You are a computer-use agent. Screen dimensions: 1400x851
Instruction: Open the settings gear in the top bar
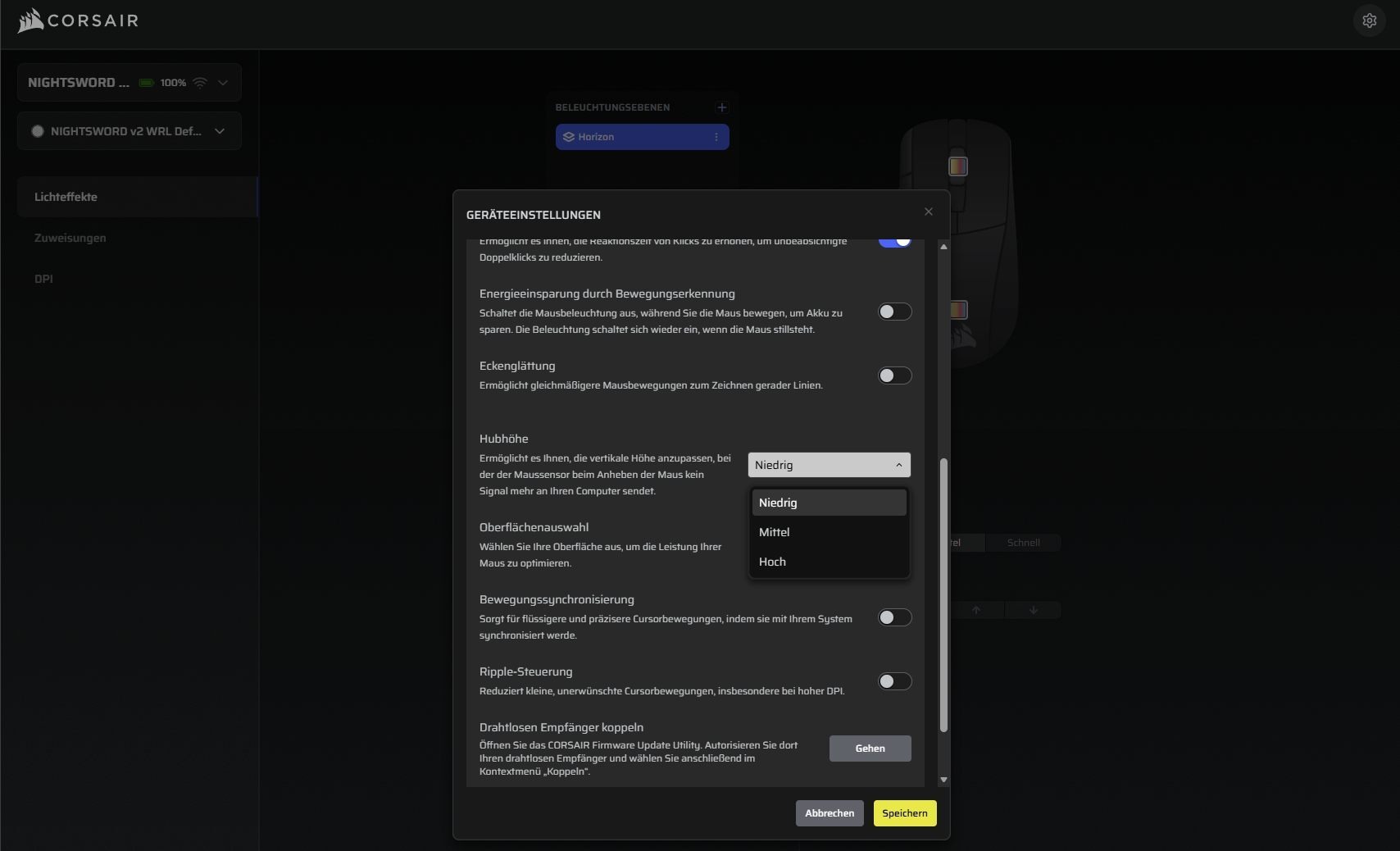[x=1369, y=20]
